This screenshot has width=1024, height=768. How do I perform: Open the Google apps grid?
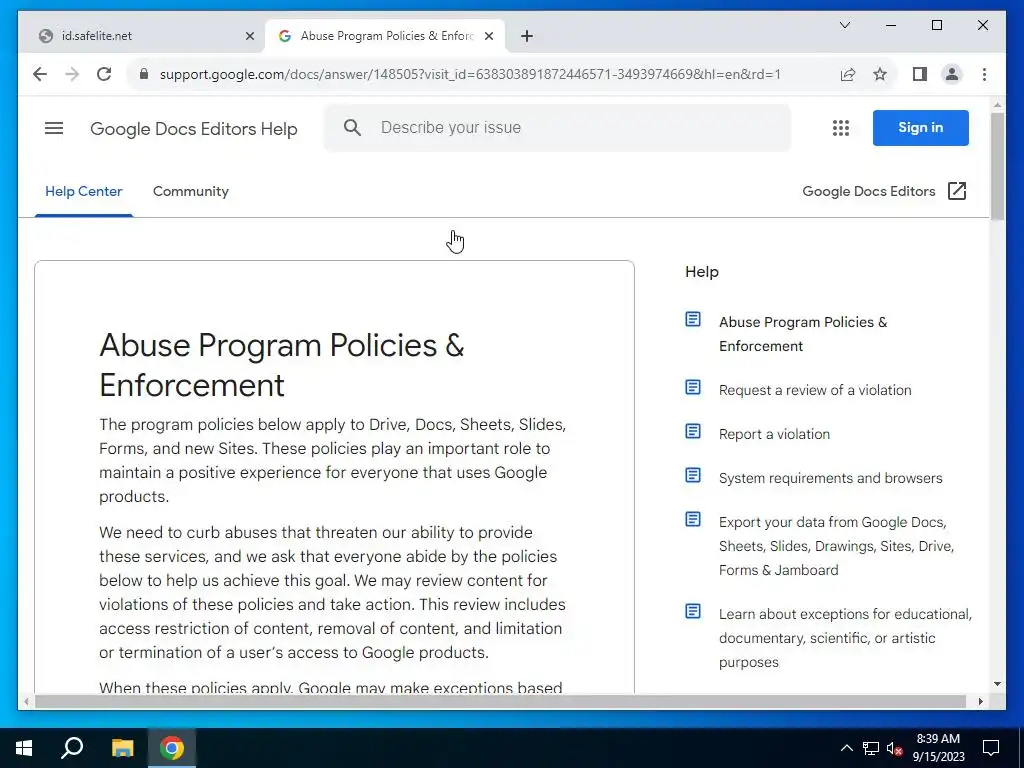(840, 128)
